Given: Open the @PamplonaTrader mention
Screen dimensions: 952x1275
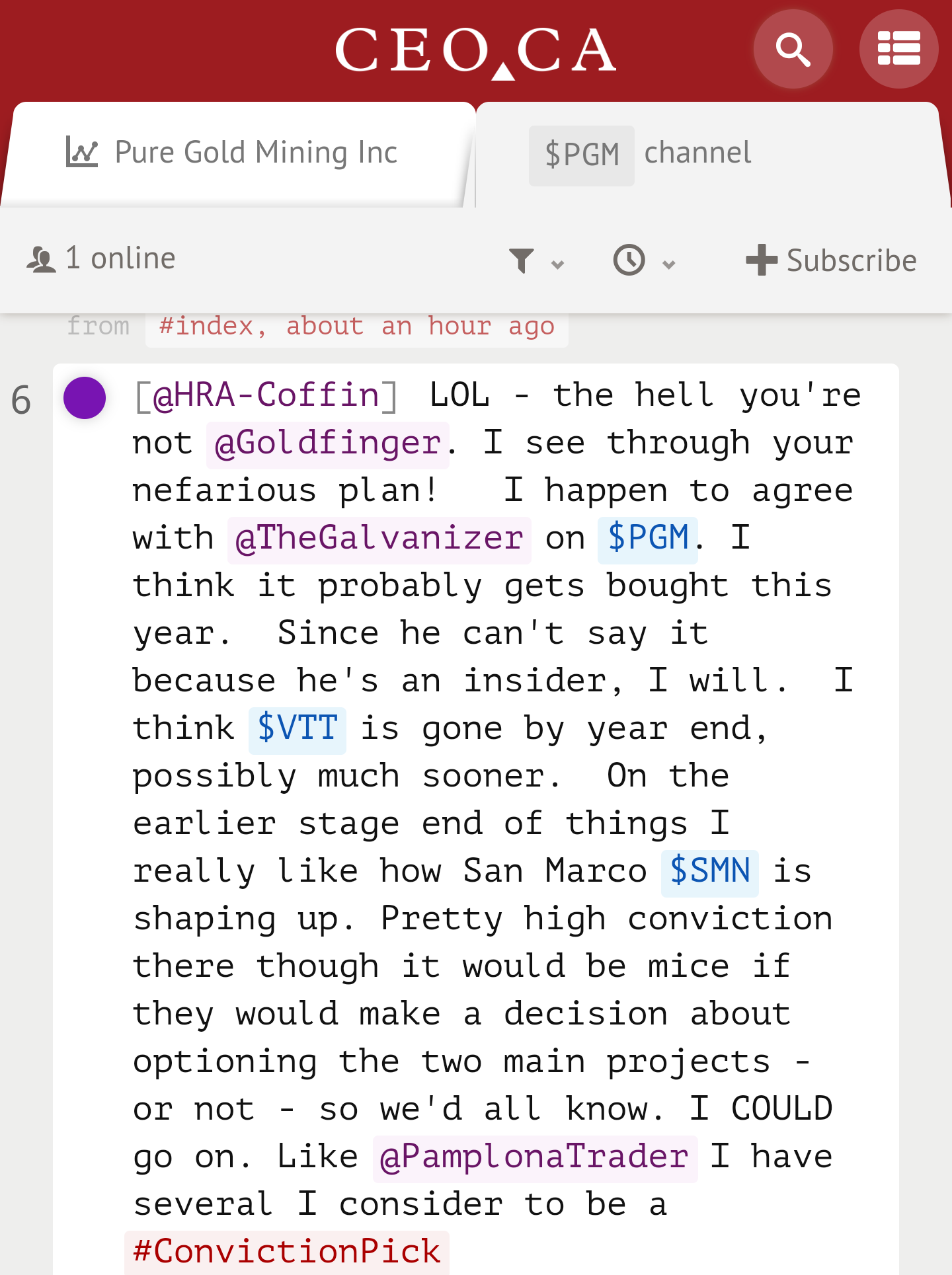Looking at the screenshot, I should (535, 1157).
